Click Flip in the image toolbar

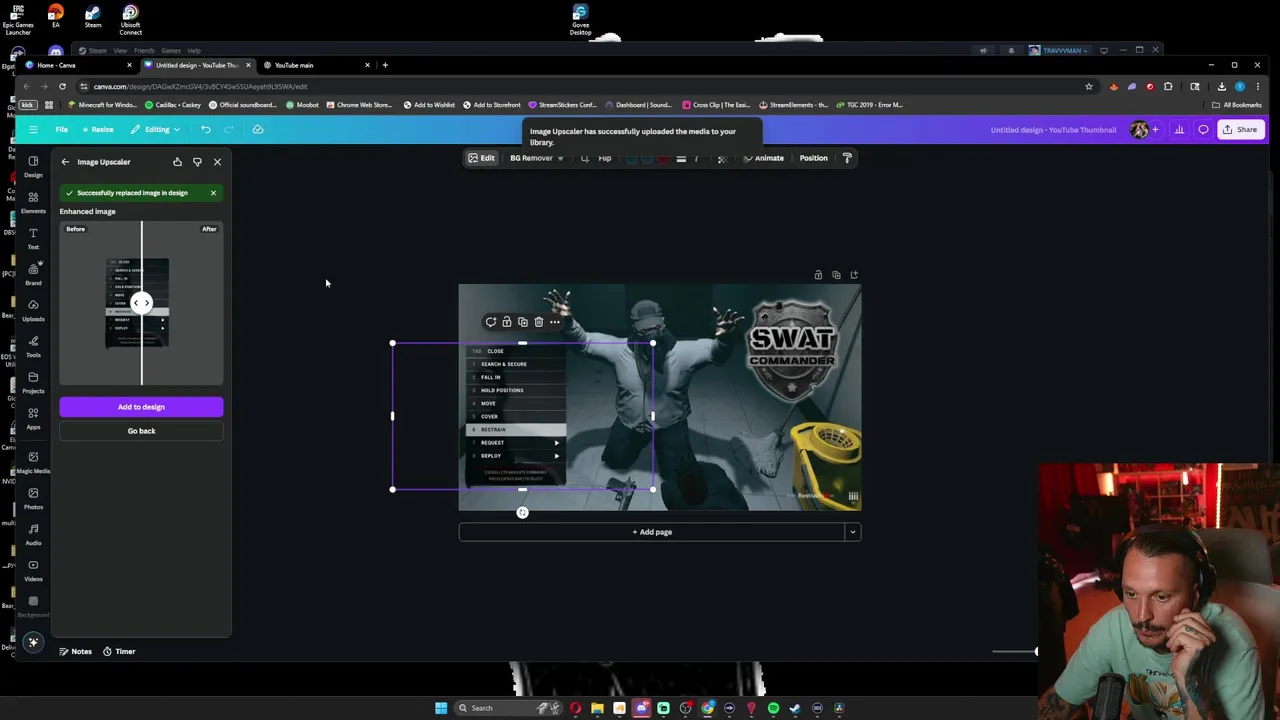pyautogui.click(x=605, y=158)
